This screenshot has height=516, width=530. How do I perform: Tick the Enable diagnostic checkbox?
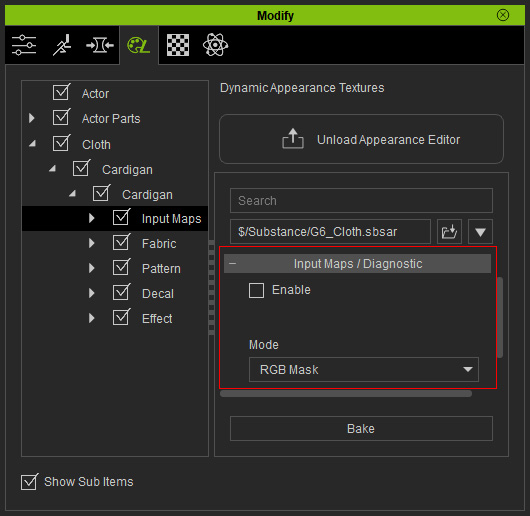point(256,290)
